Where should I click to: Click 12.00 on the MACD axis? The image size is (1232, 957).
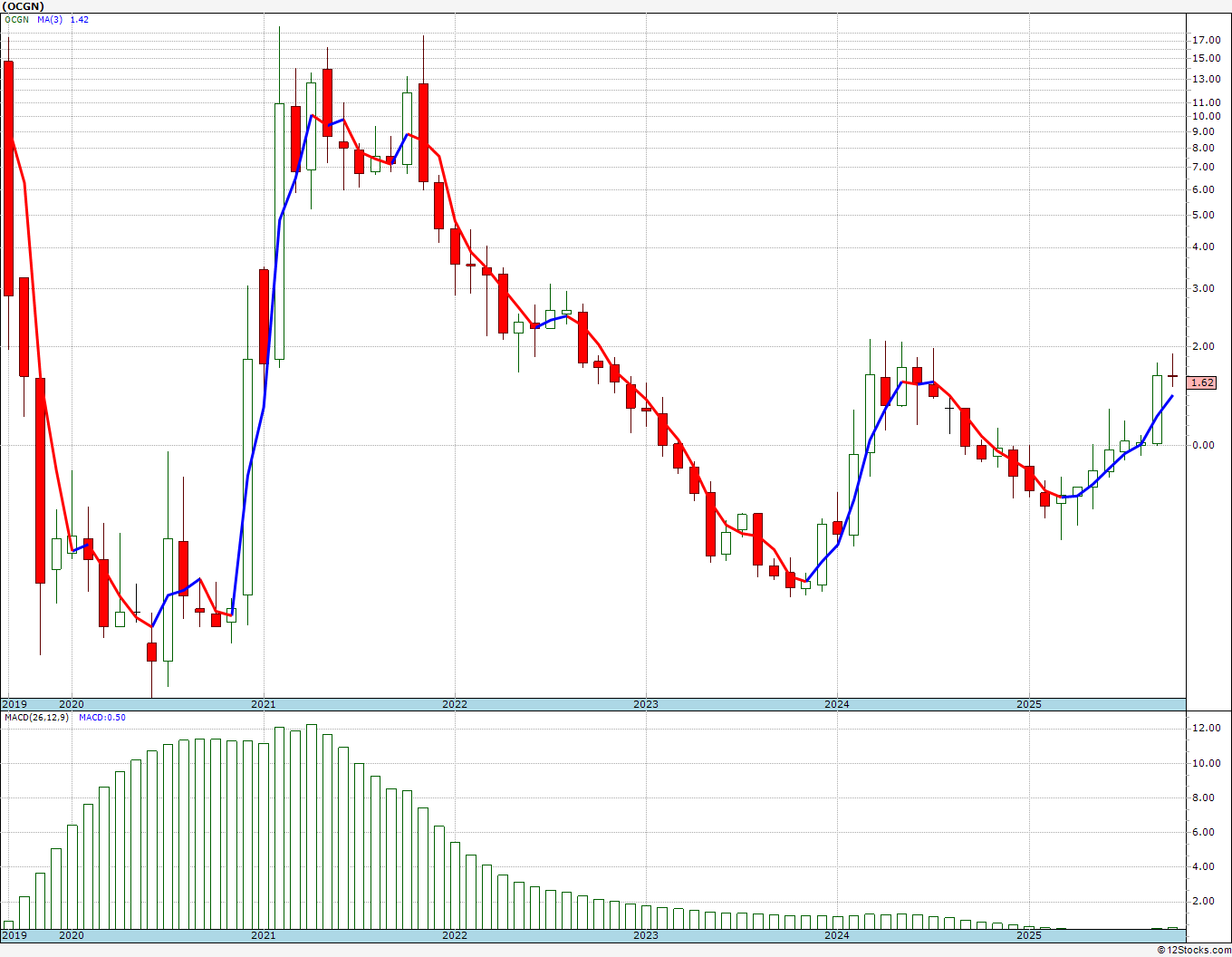point(1205,729)
